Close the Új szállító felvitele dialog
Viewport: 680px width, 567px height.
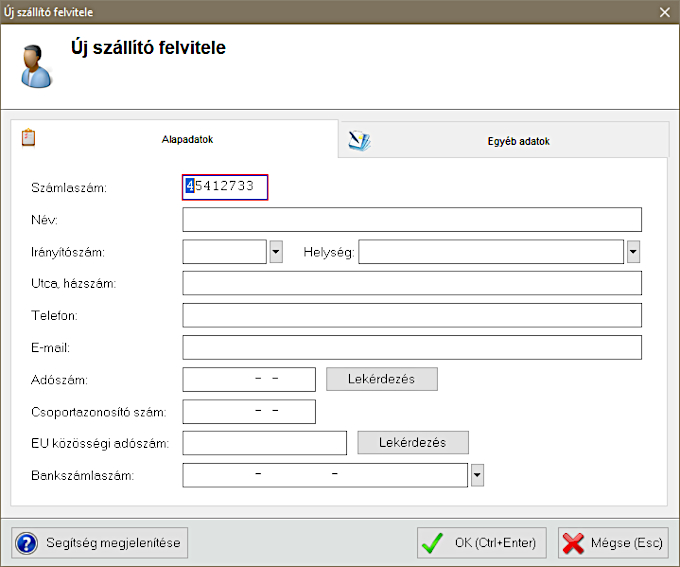665,11
